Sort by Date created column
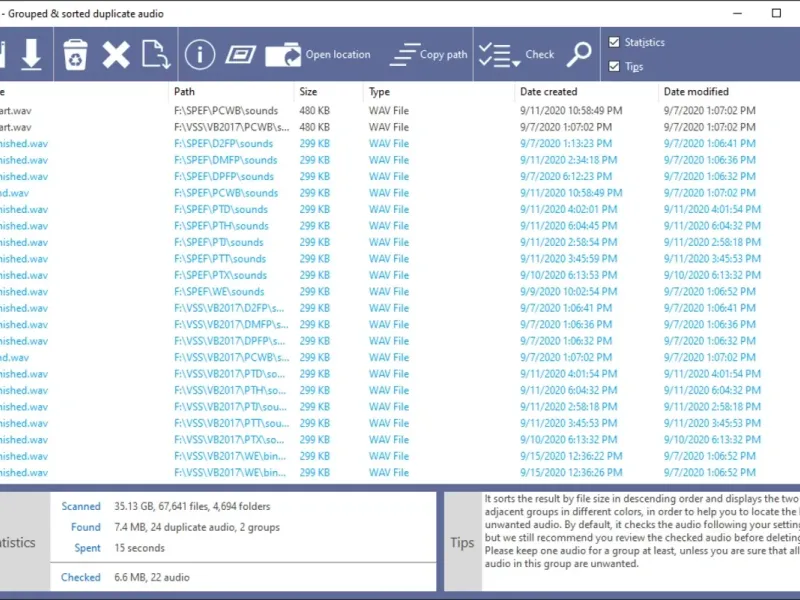Screen dimensions: 800x600 pos(548,92)
